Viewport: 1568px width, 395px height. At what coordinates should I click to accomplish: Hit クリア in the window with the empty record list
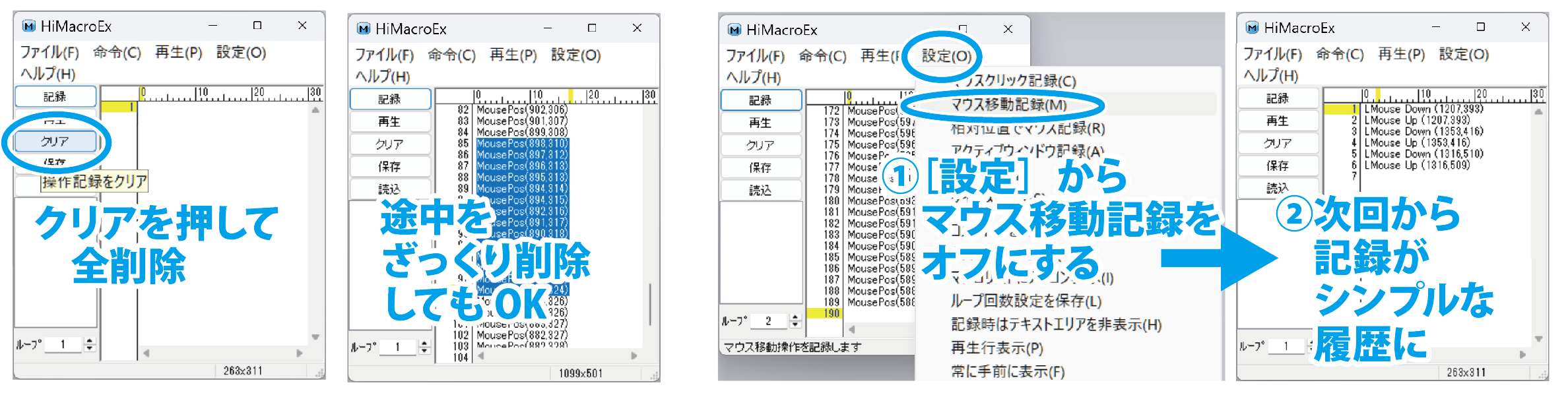coord(55,141)
